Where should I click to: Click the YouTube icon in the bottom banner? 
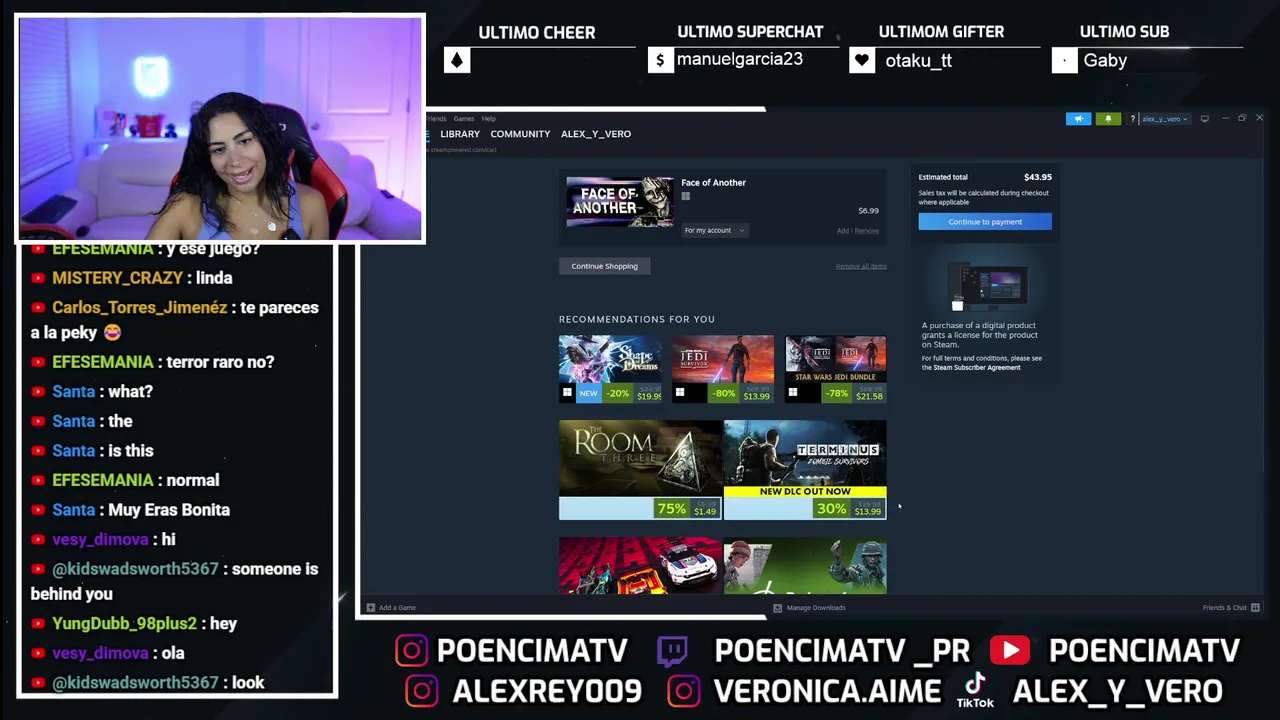pos(1010,651)
